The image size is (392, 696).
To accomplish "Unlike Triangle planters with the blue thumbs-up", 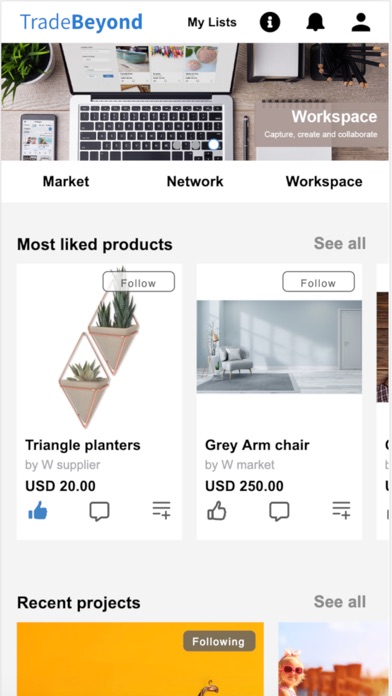I will (38, 511).
